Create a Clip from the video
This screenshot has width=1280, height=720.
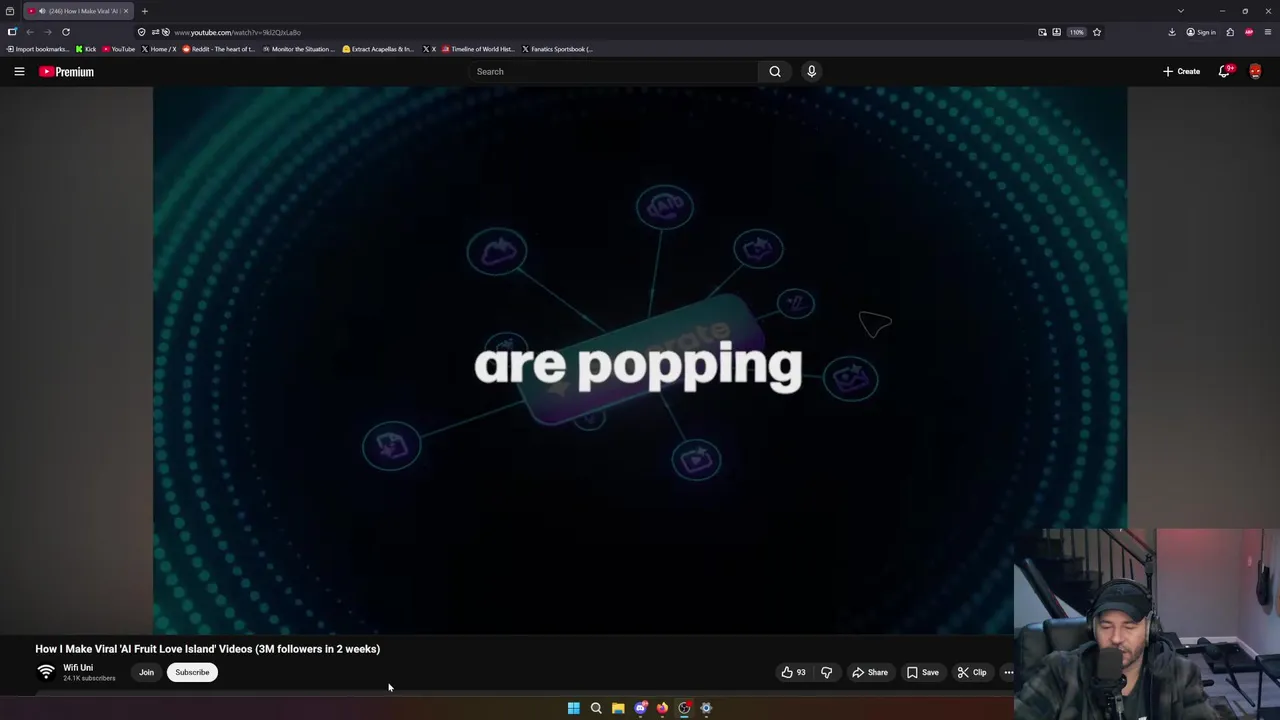[x=971, y=672]
